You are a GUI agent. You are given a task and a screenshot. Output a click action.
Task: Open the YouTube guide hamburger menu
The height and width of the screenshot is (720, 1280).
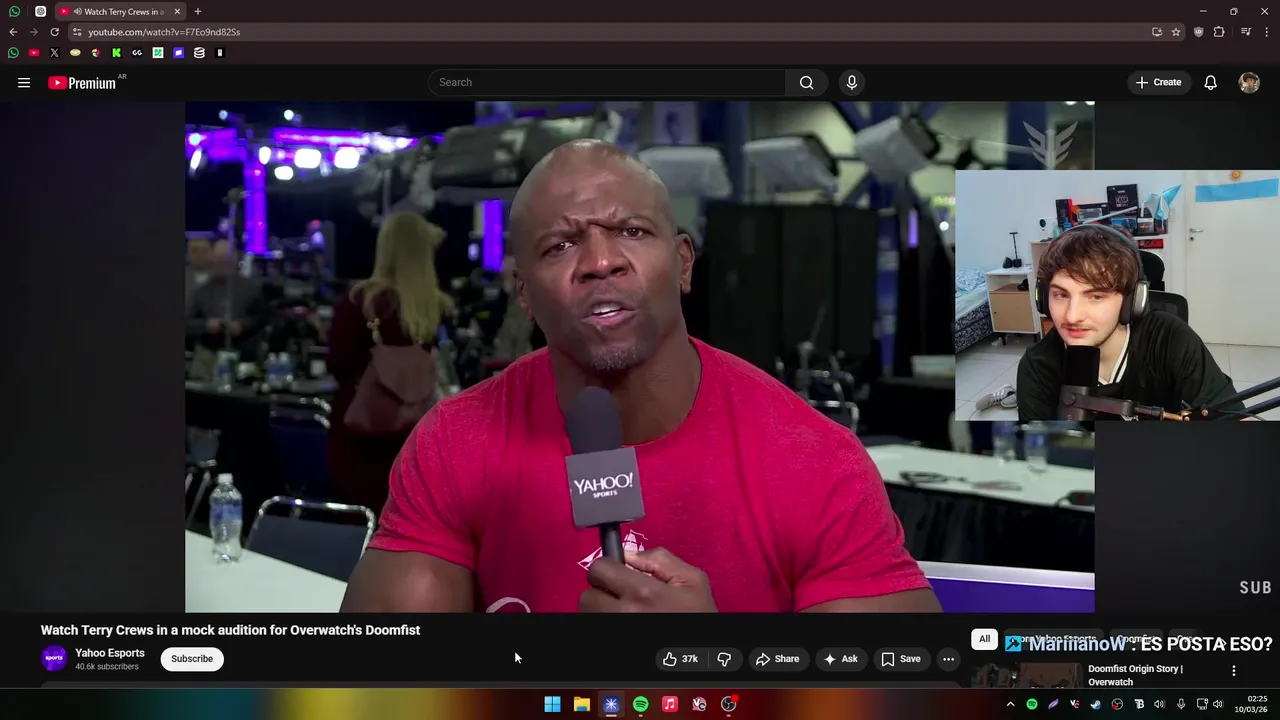pos(24,83)
